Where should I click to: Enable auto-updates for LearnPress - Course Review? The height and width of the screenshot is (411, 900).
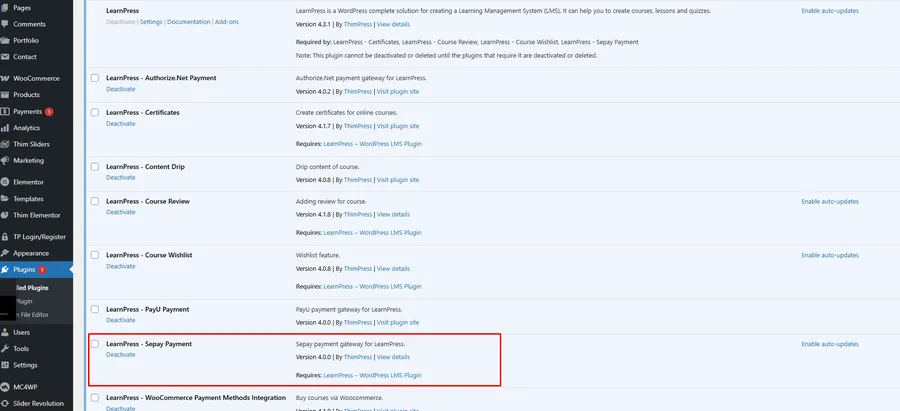coord(829,201)
